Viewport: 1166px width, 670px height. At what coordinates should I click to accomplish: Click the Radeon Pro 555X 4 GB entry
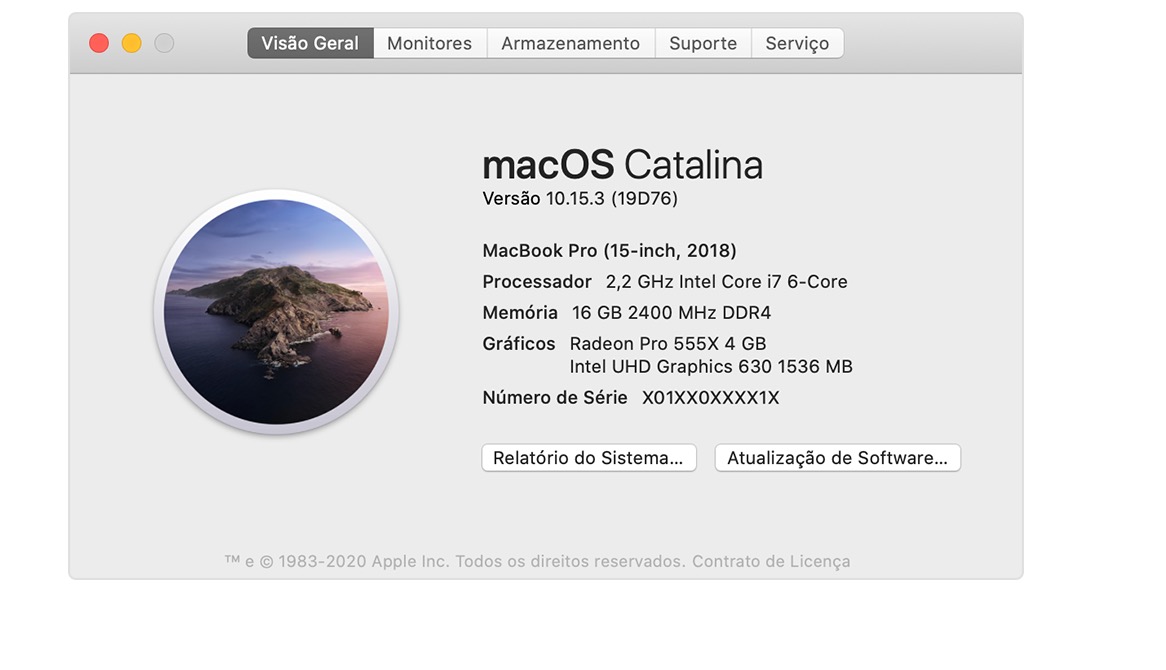(667, 344)
